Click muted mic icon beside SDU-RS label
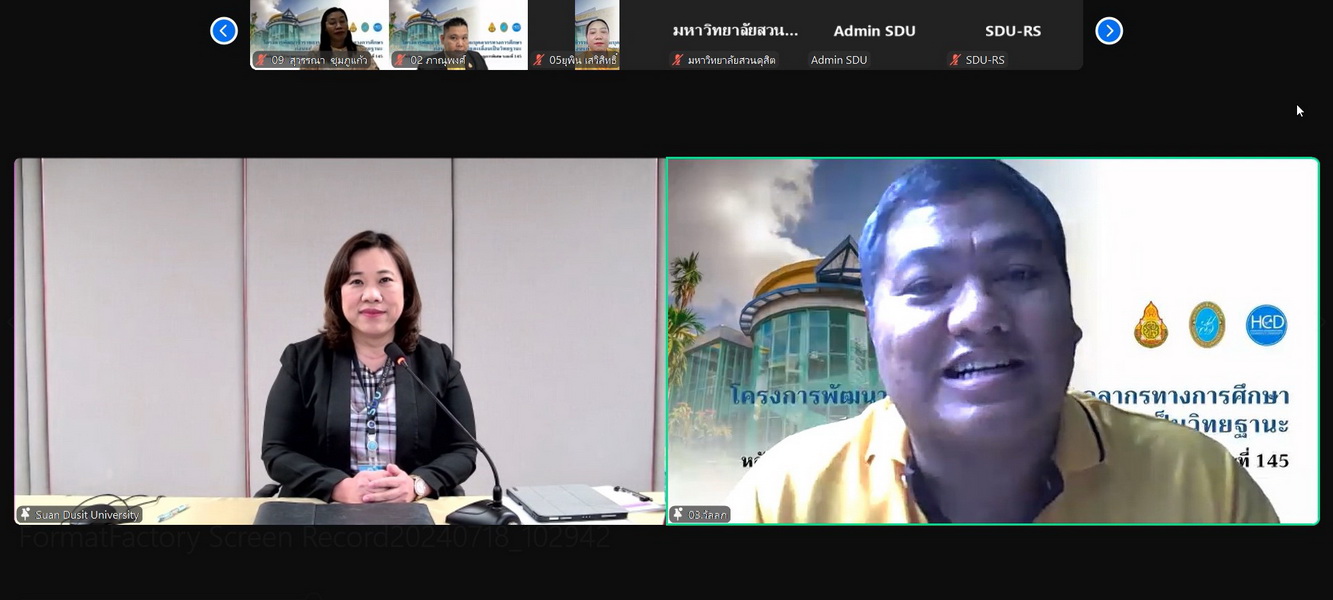The width and height of the screenshot is (1333, 600). point(956,60)
